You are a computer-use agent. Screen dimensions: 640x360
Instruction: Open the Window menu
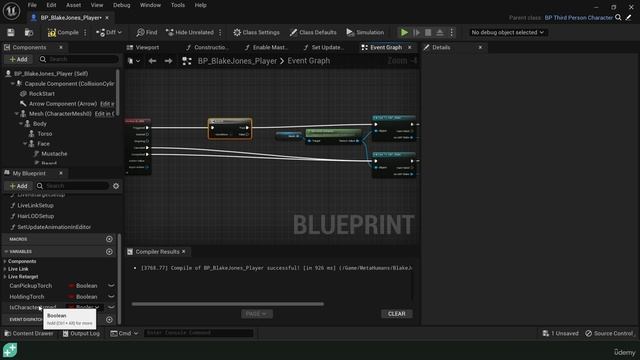click(150, 5)
